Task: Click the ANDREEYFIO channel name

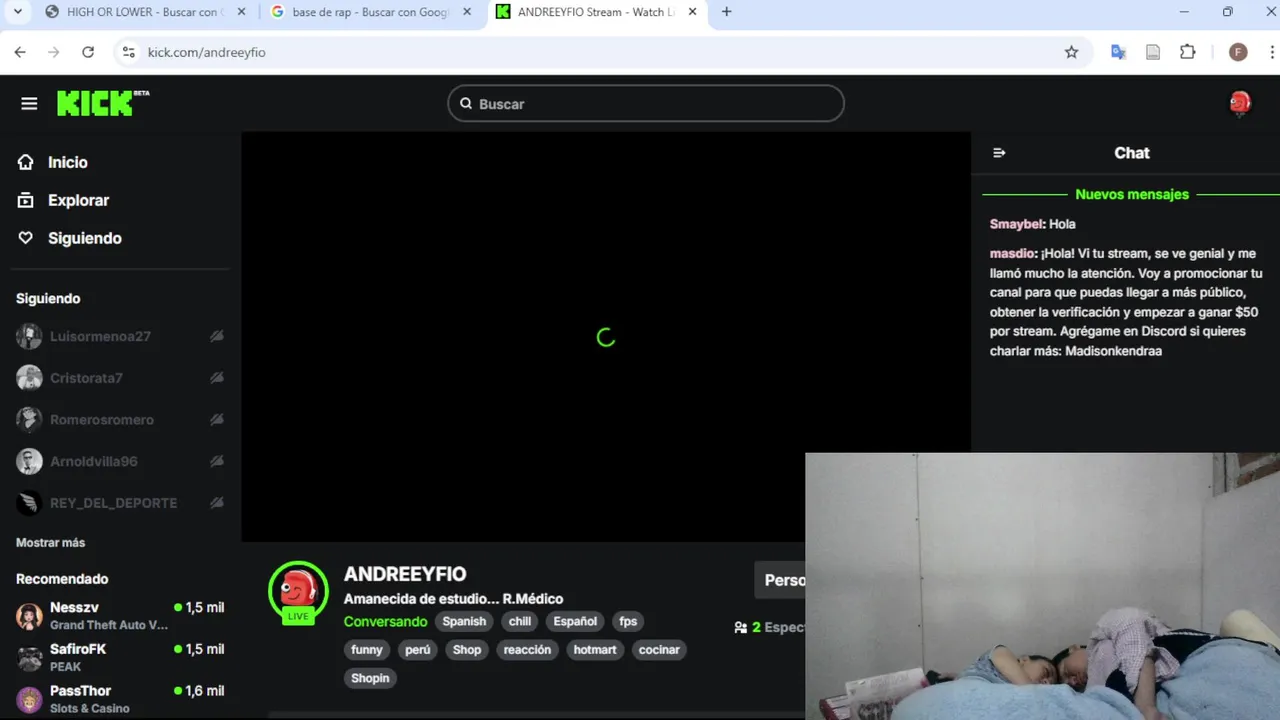Action: coord(405,574)
